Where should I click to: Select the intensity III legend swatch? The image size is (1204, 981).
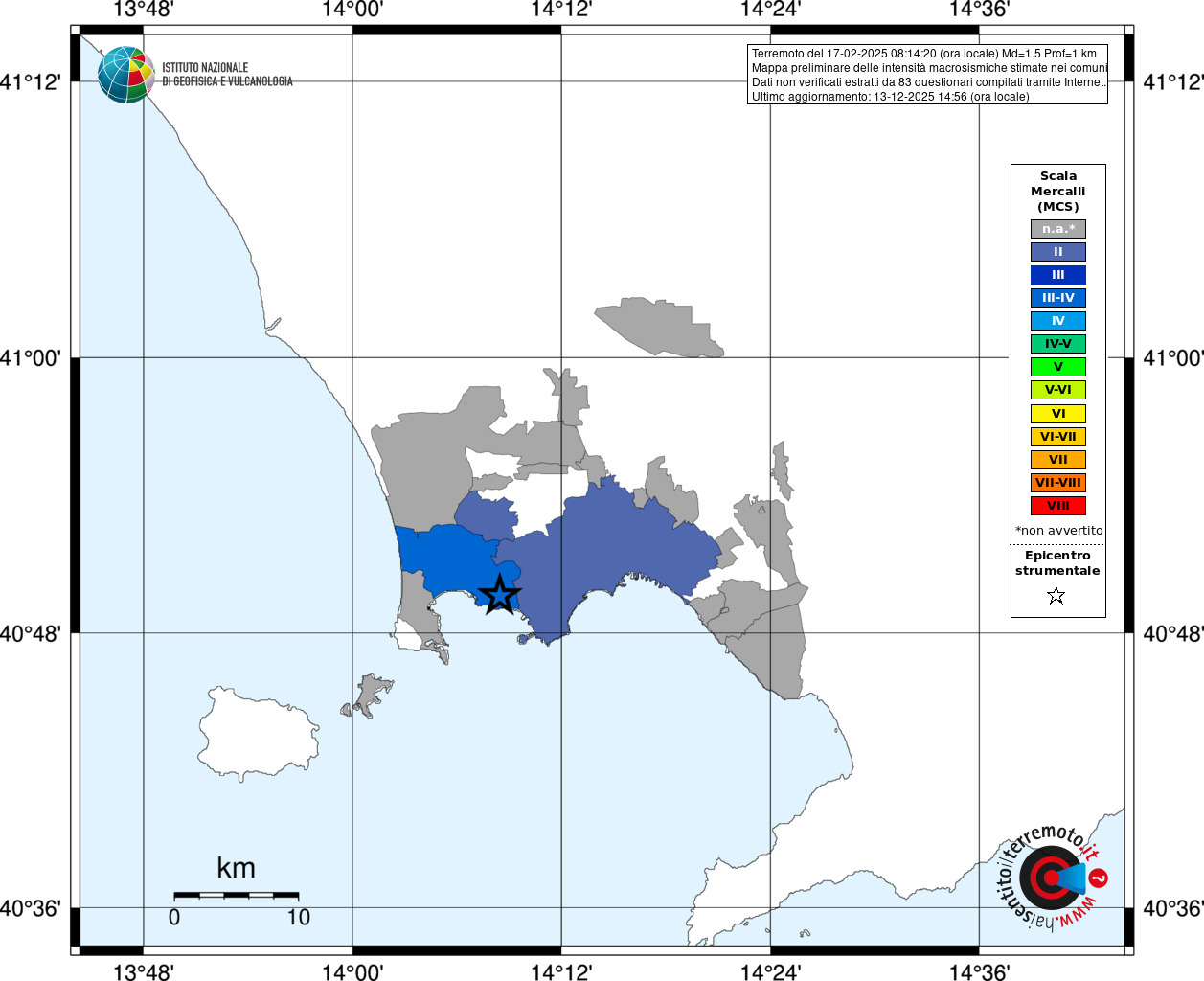coord(1058,275)
